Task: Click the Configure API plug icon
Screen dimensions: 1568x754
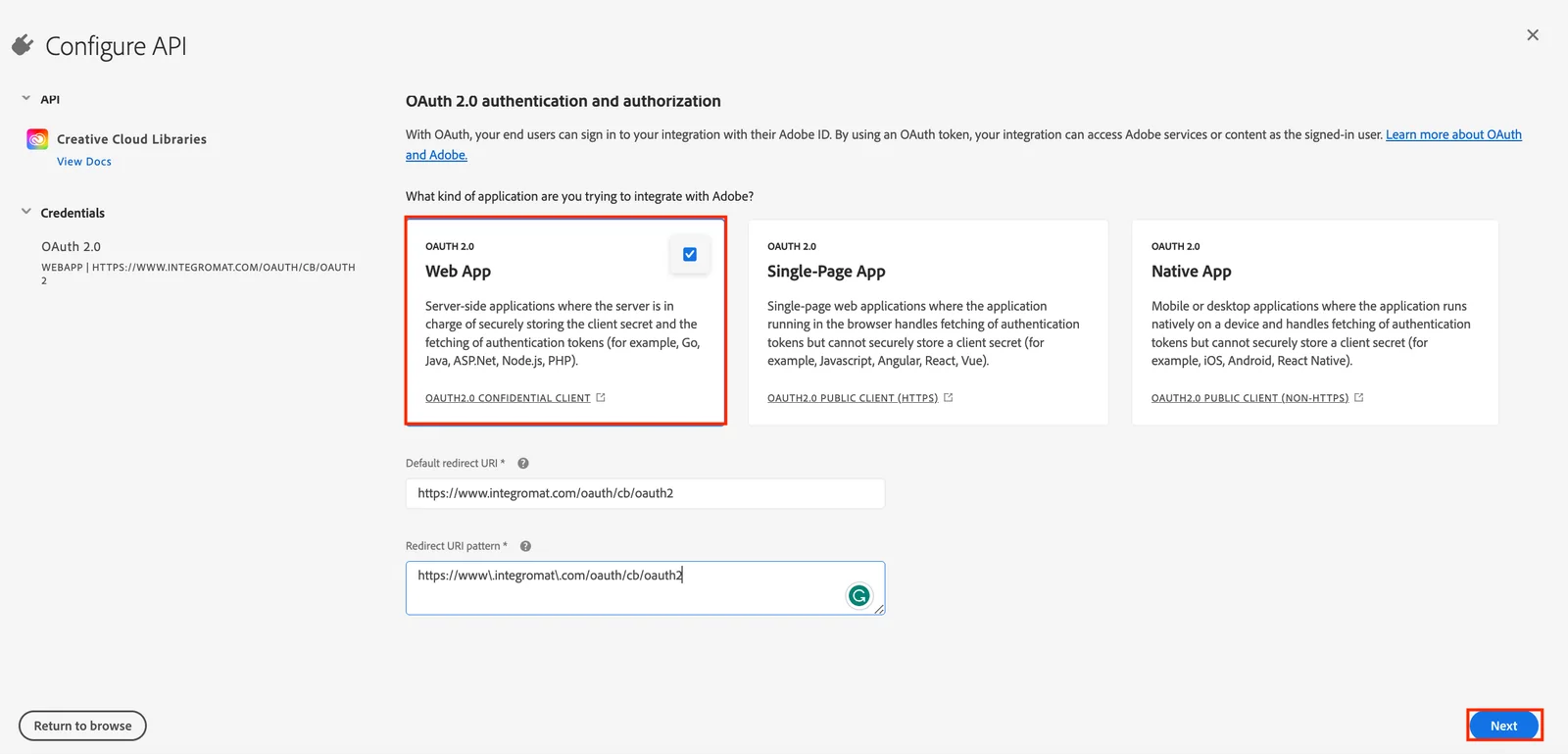Action: point(23,45)
